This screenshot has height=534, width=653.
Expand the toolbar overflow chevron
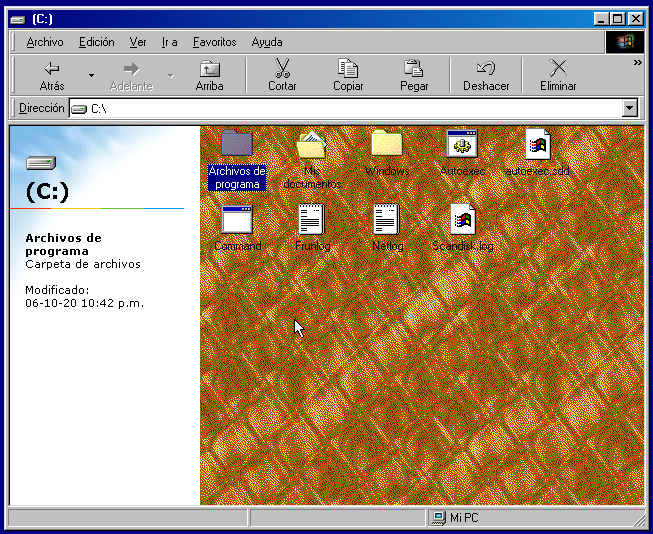pos(637,62)
